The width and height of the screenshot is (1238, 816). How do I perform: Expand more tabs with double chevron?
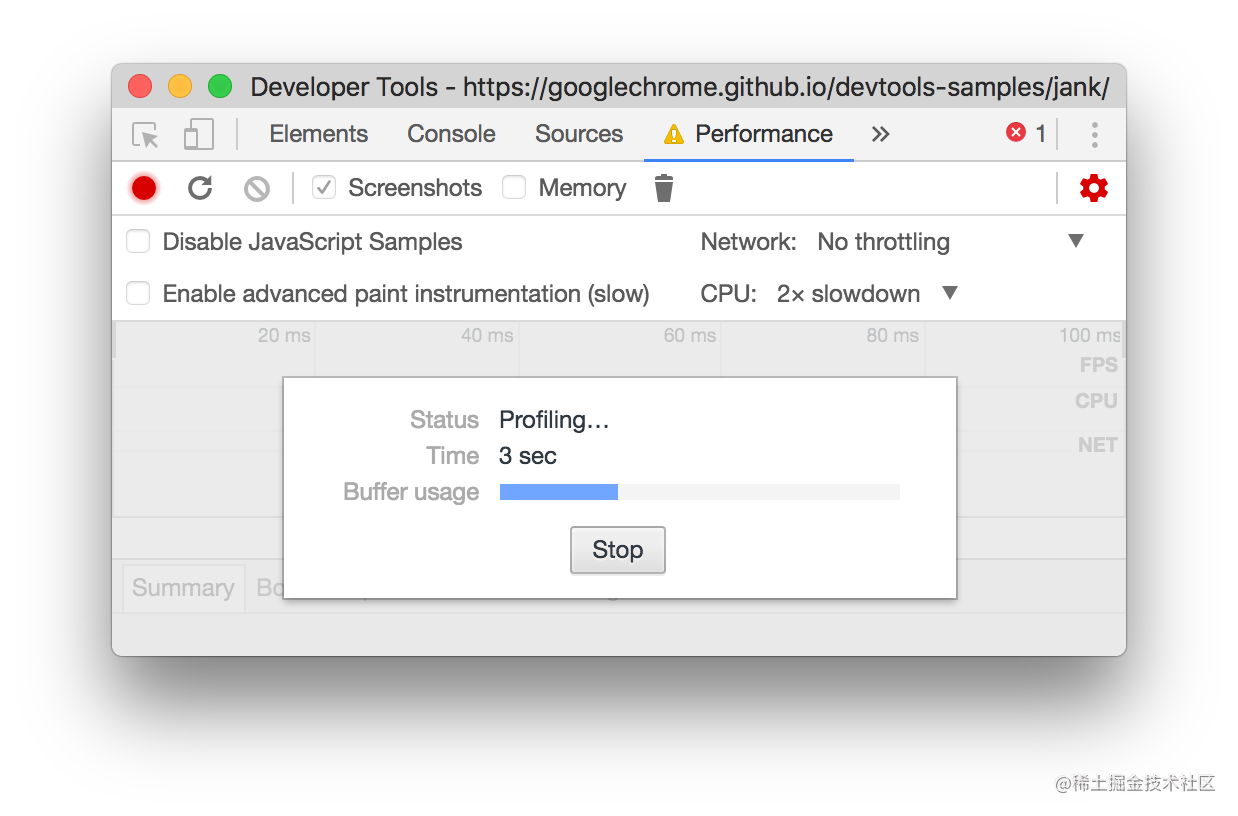point(880,134)
